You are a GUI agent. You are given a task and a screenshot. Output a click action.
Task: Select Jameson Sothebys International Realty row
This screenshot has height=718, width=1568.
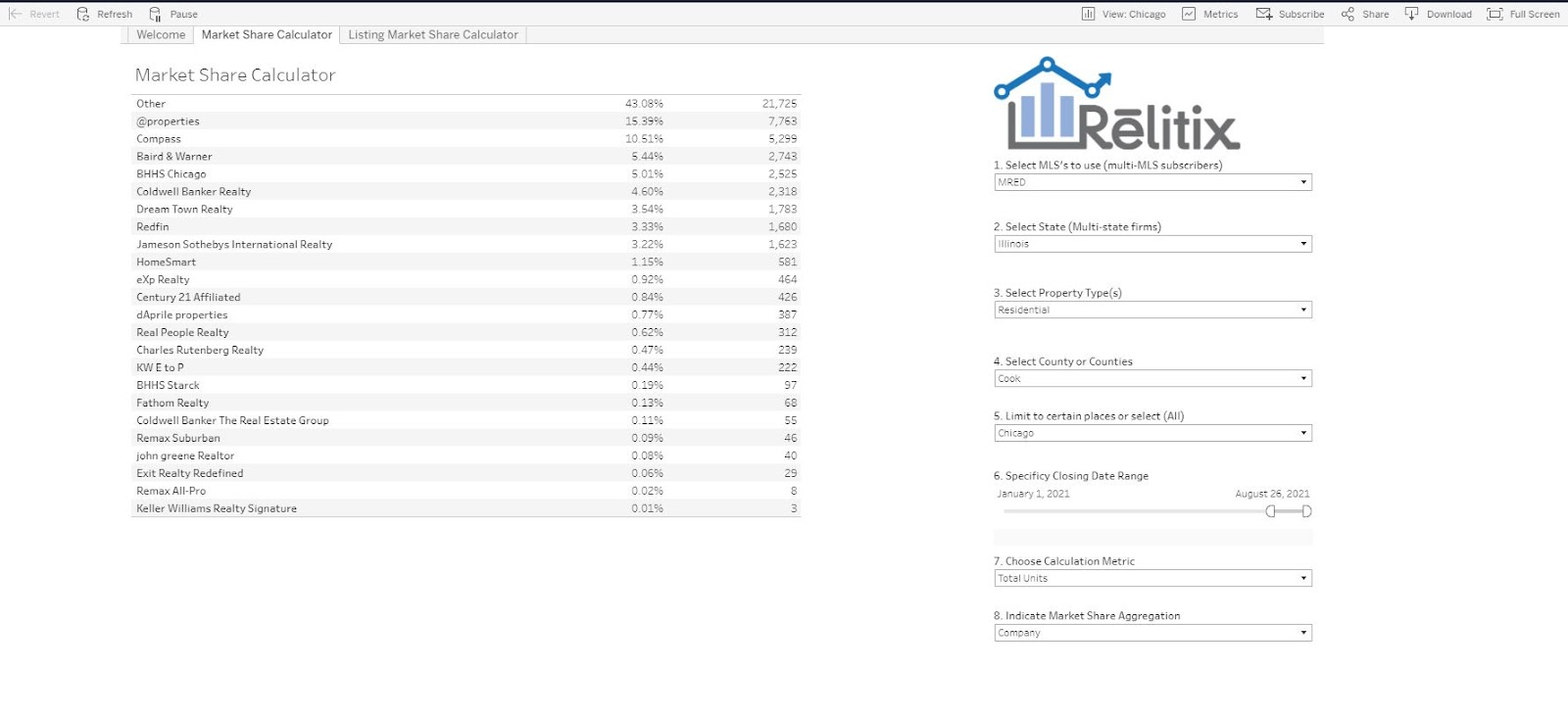[466, 245]
